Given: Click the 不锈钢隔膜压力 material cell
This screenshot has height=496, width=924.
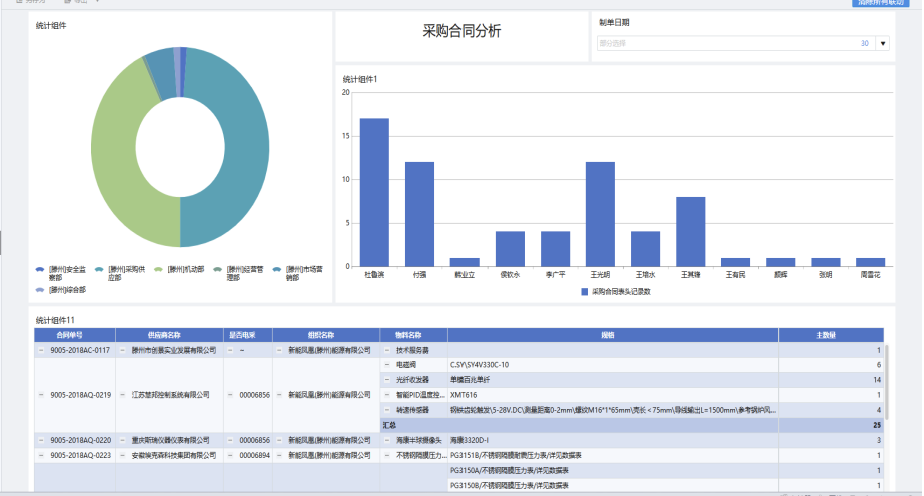Looking at the screenshot, I should [413, 455].
